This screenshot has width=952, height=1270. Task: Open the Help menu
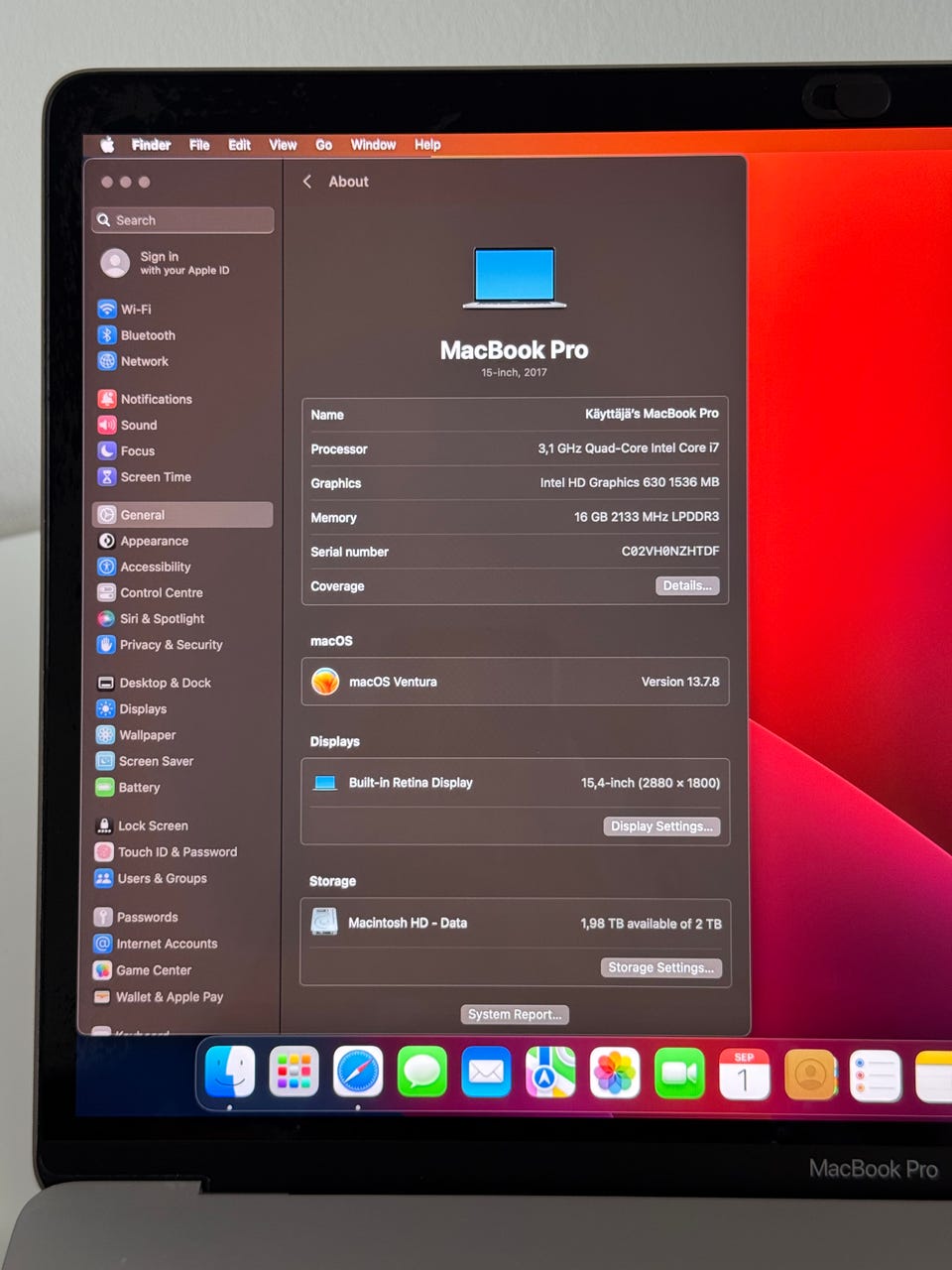(x=427, y=145)
